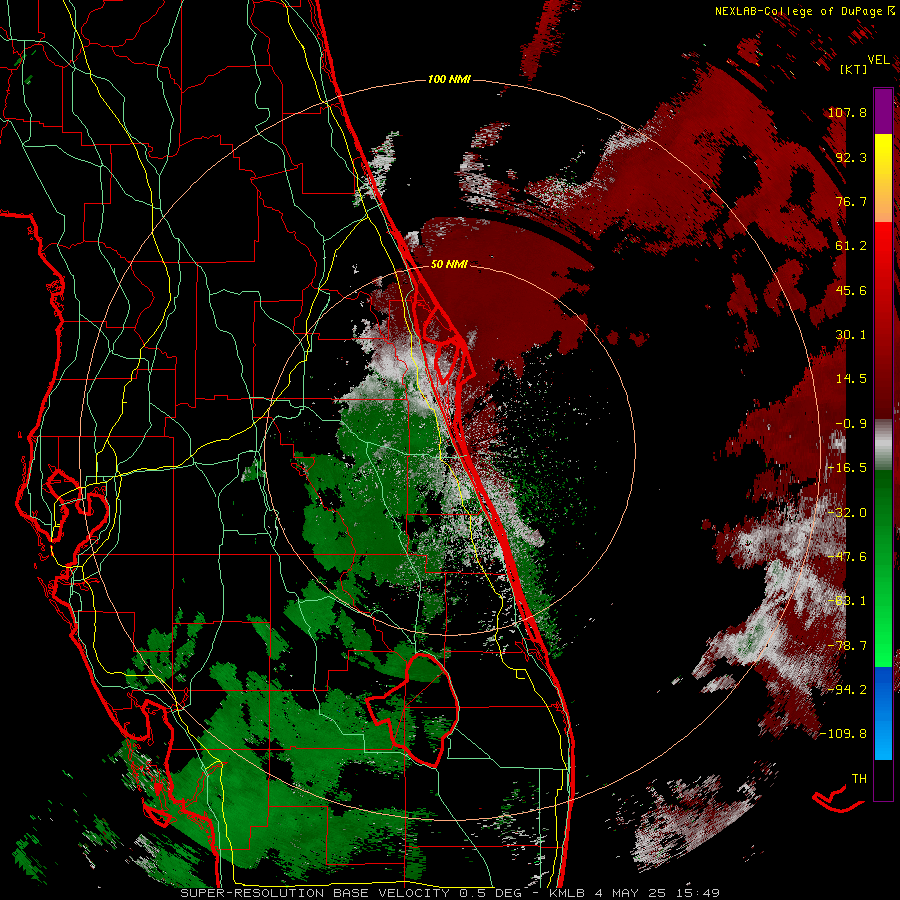Click the "[KT]" units label

coord(854,69)
